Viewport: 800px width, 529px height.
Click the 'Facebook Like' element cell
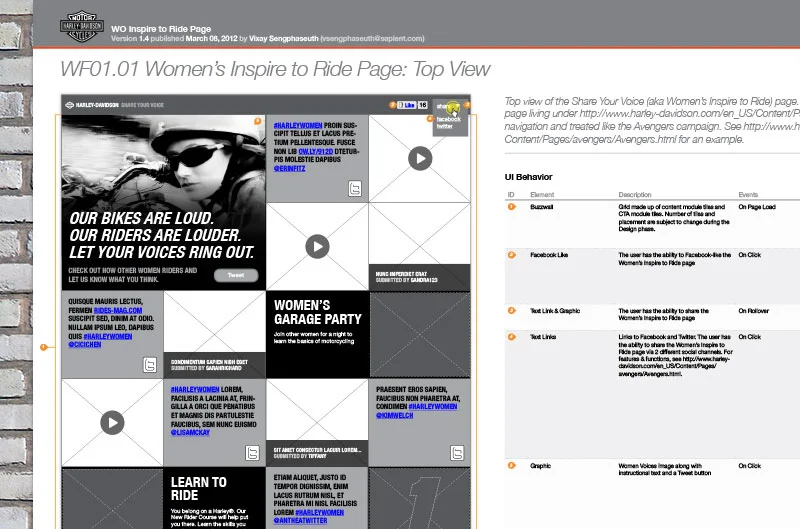549,255
